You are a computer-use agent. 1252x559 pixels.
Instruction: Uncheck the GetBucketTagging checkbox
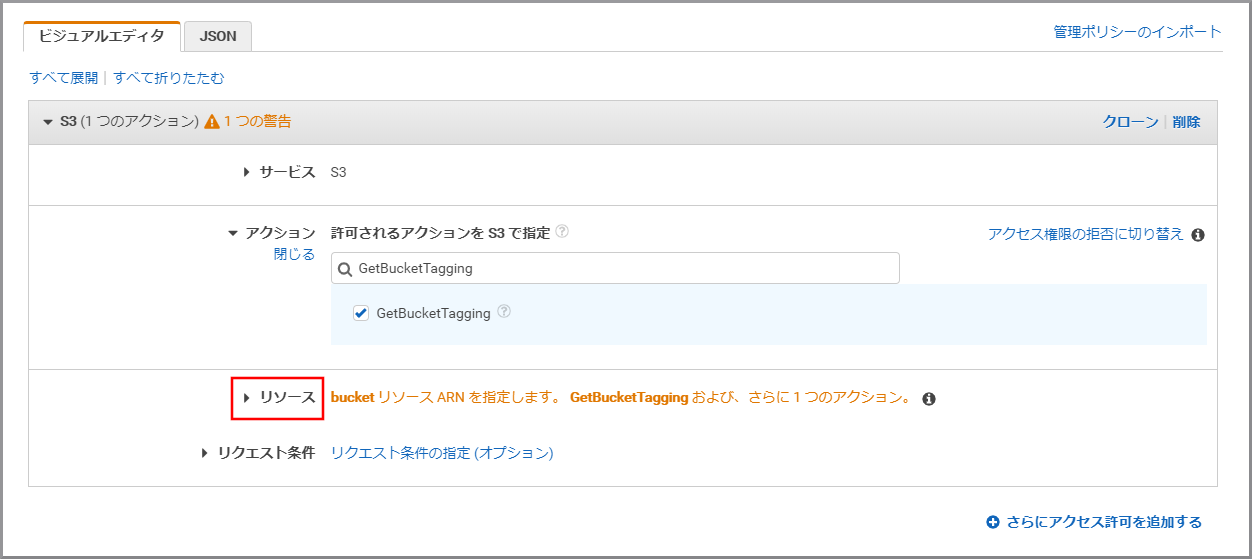(x=361, y=313)
